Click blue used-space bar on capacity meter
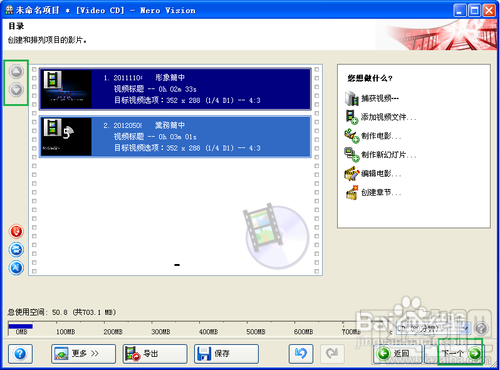Image resolution: width=500 pixels, height=370 pixels. (x=21, y=326)
